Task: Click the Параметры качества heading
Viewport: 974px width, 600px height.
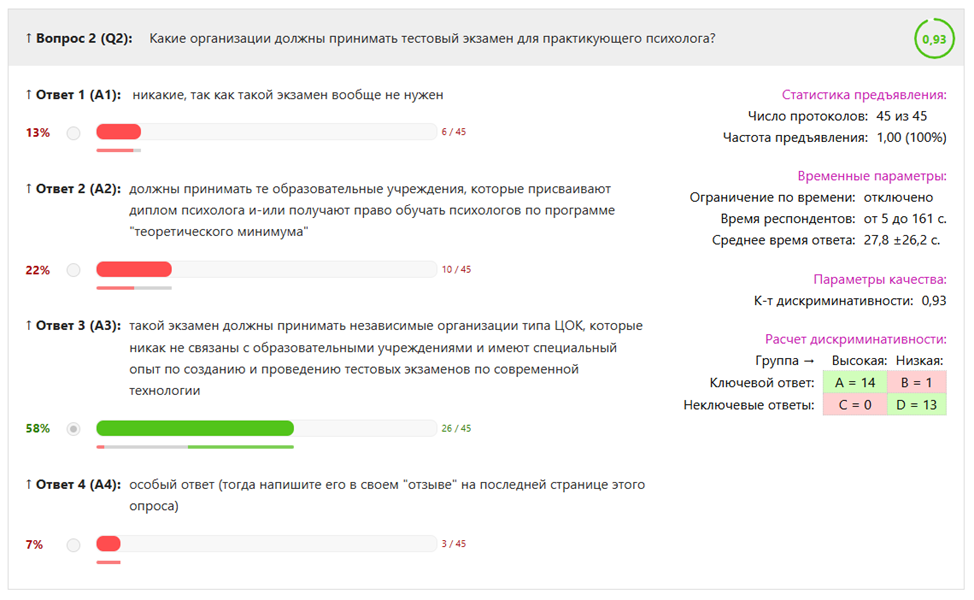Action: 880,280
